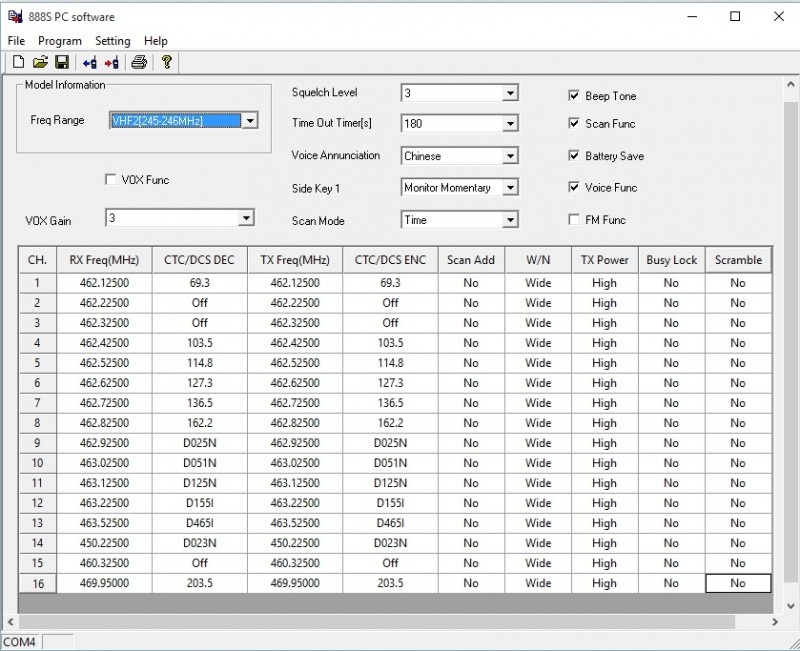The width and height of the screenshot is (800, 651).
Task: Click the CH. 16 row header
Action: pyautogui.click(x=37, y=583)
